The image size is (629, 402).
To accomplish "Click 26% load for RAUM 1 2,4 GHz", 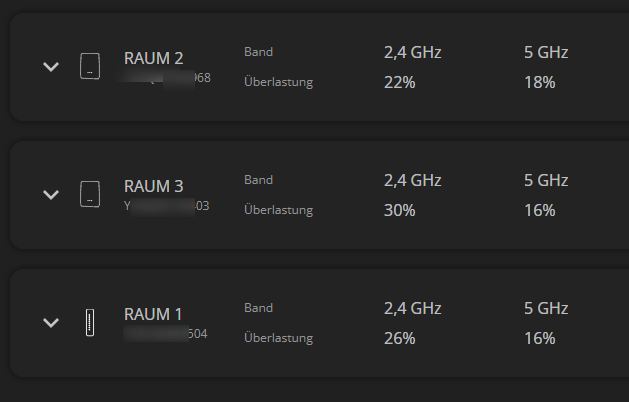I will click(399, 338).
